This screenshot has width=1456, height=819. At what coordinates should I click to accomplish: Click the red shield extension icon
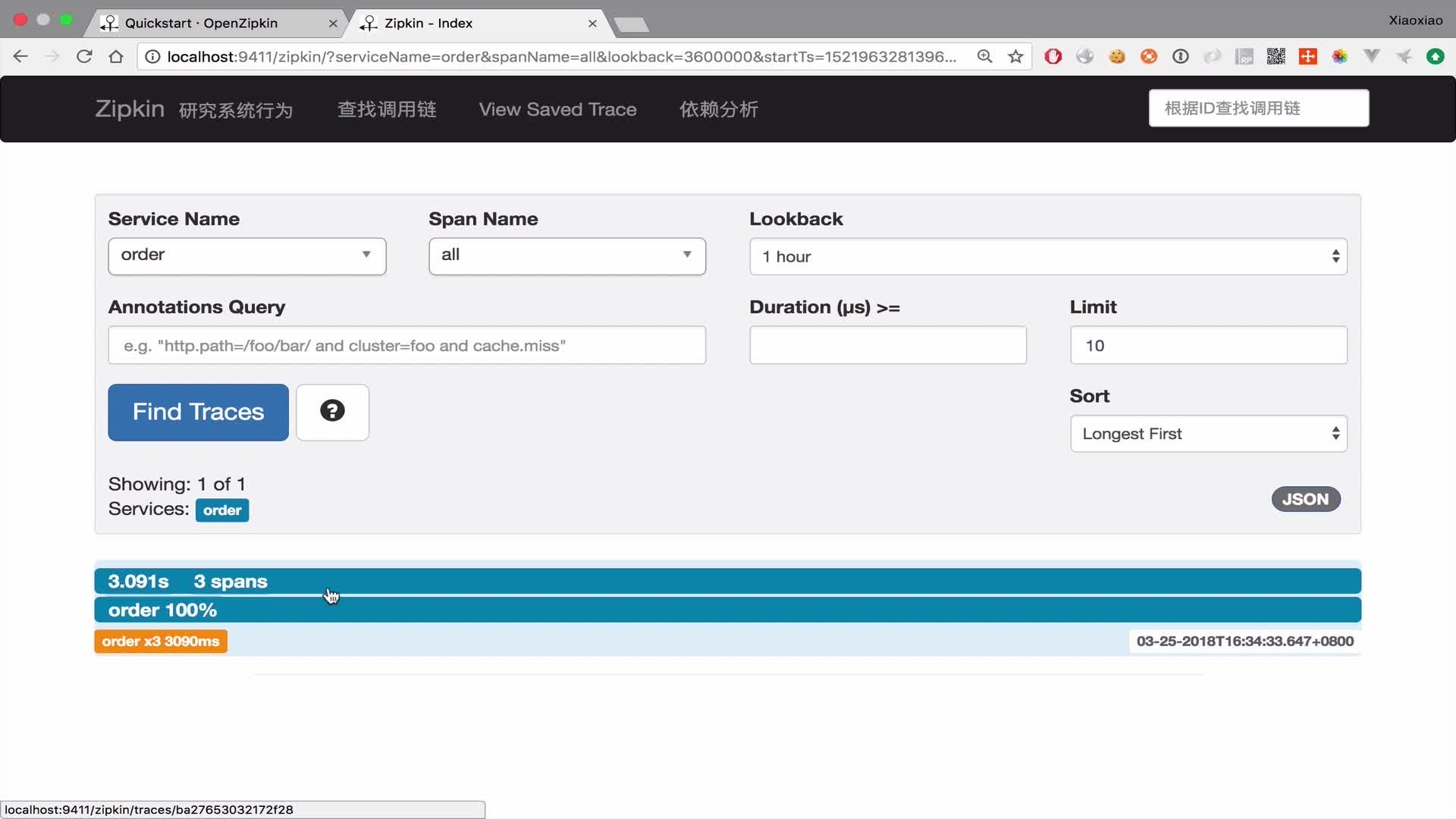[1053, 57]
